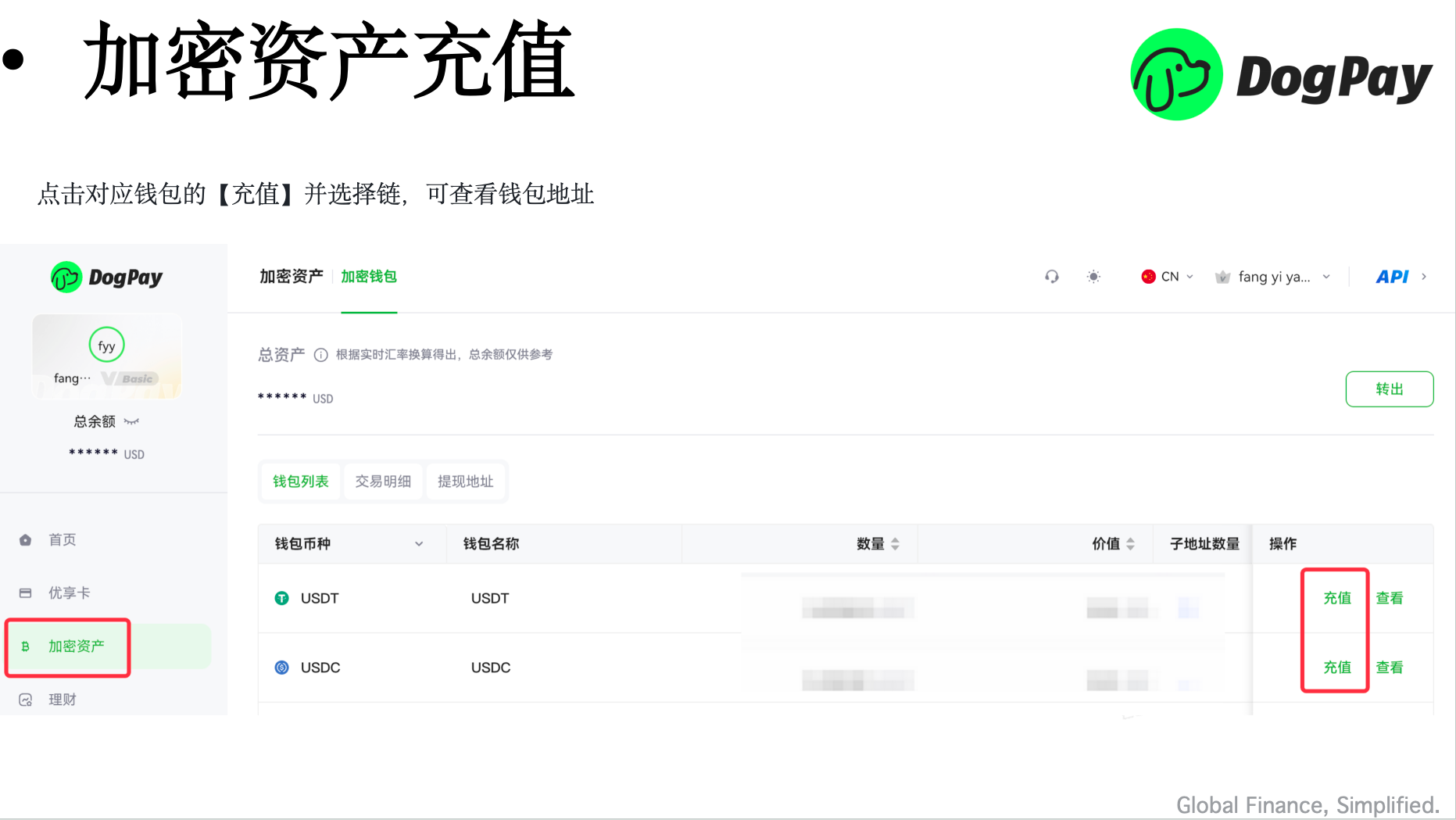This screenshot has height=820, width=1456.
Task: Click the USDC wallet name cell
Action: click(491, 668)
